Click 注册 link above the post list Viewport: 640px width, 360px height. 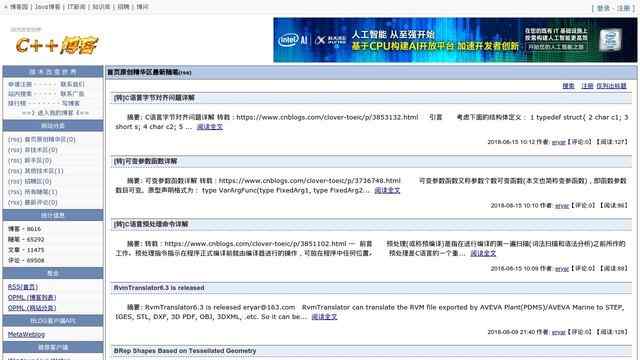point(587,86)
